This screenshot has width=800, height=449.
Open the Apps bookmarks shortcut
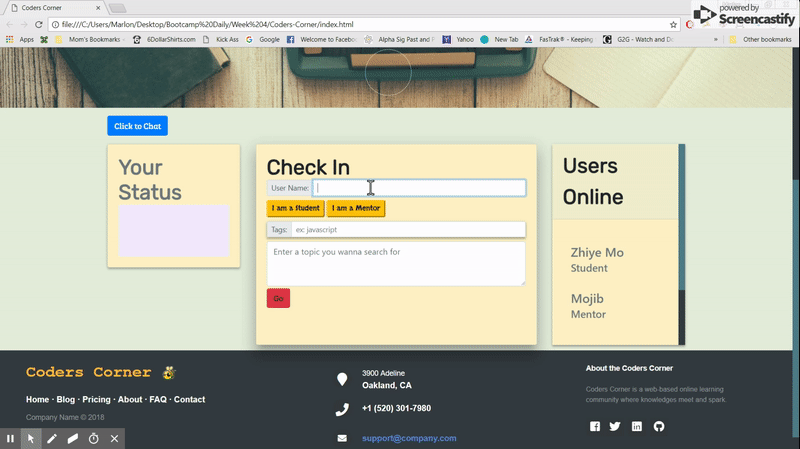tap(20, 39)
